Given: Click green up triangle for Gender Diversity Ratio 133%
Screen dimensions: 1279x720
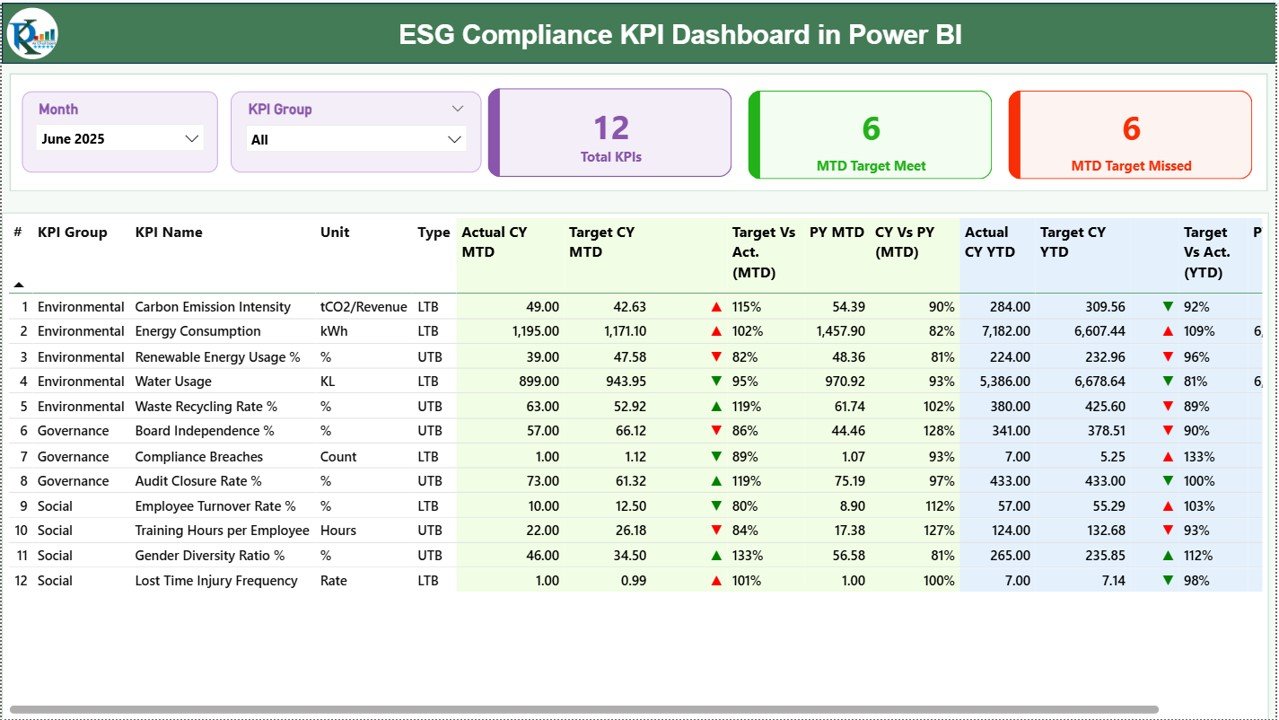Looking at the screenshot, I should [714, 555].
